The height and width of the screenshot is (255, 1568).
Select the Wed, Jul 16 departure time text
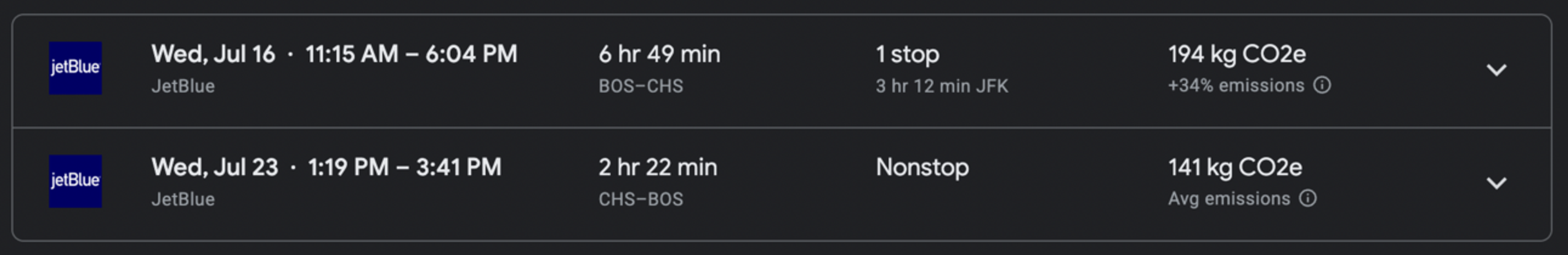click(x=334, y=54)
